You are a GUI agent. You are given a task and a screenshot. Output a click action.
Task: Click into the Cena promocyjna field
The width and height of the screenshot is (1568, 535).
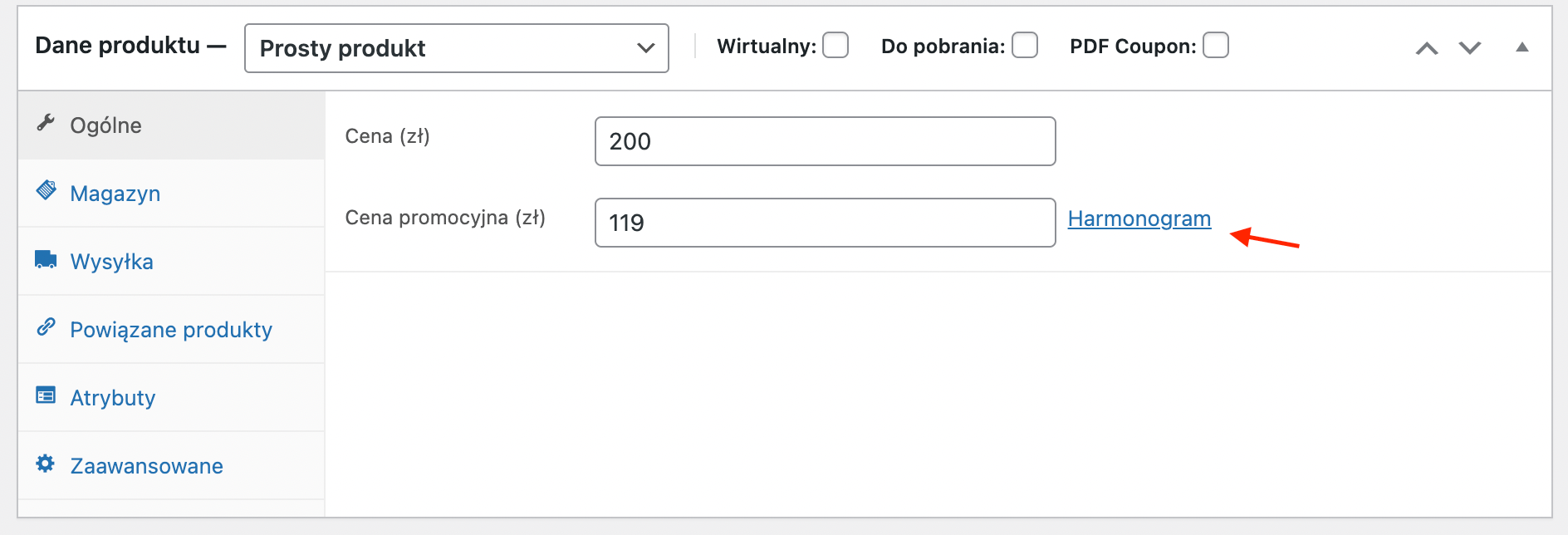click(826, 223)
